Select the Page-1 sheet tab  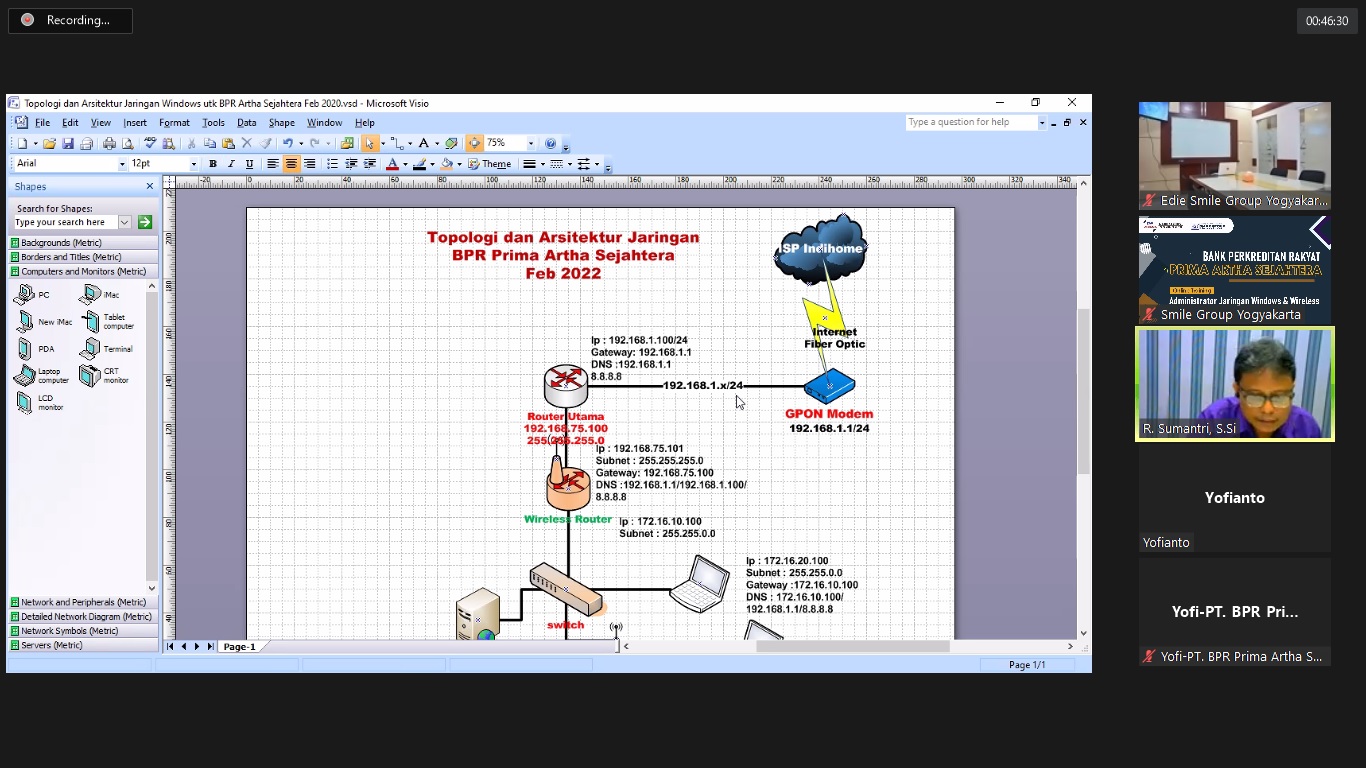[239, 647]
